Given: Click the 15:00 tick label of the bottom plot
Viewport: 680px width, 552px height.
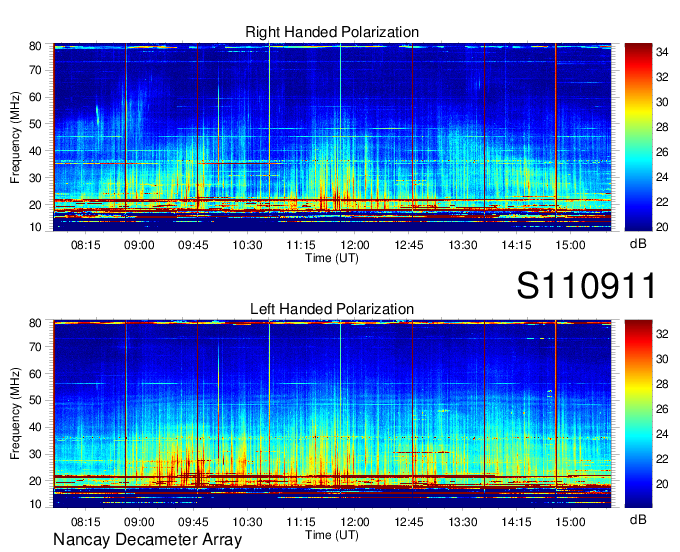Looking at the screenshot, I should 570,522.
